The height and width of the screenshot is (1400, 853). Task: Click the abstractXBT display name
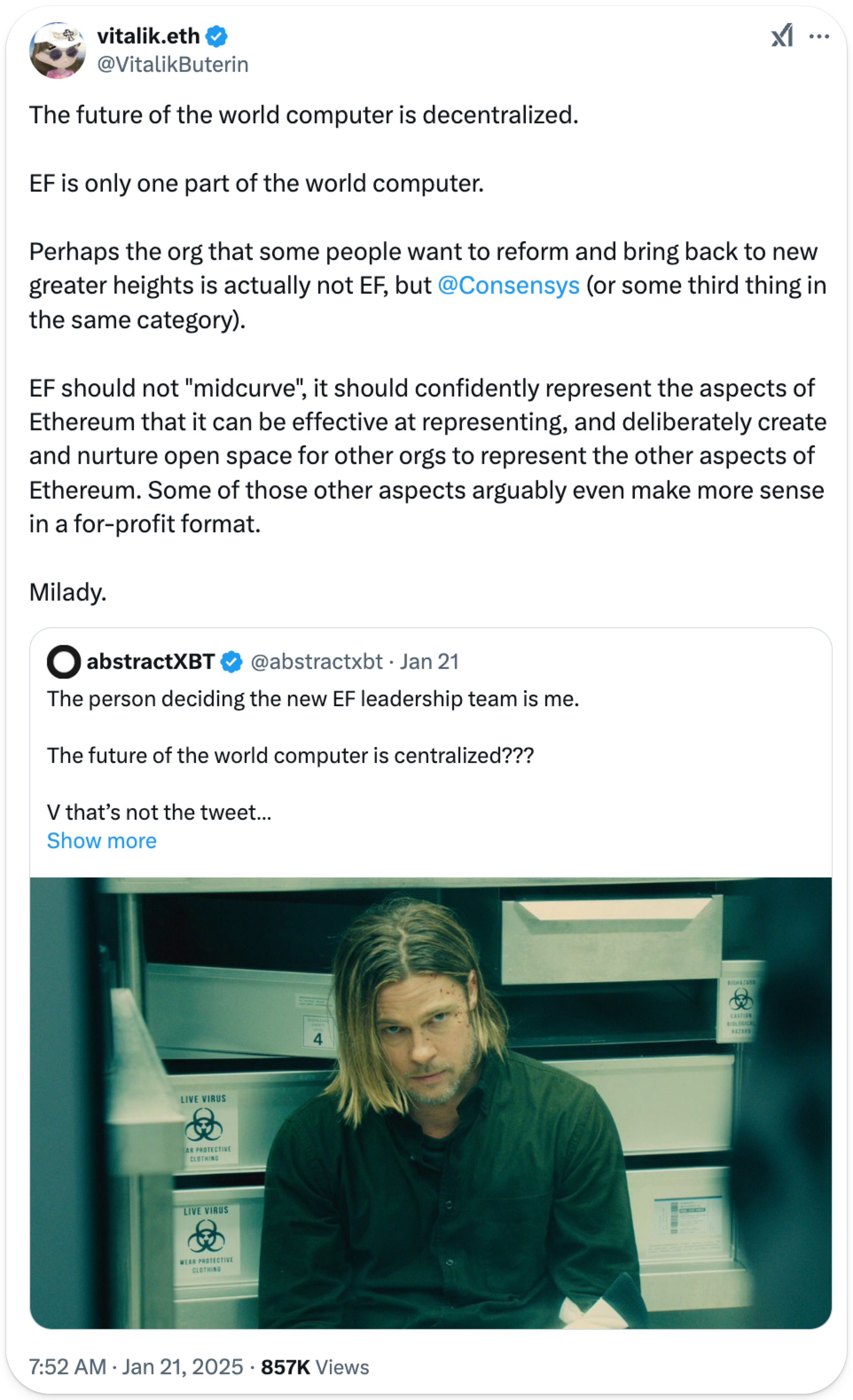coord(150,662)
